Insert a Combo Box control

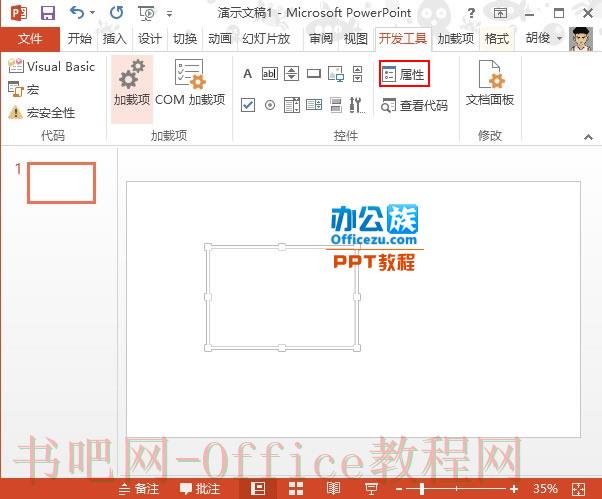point(314,104)
